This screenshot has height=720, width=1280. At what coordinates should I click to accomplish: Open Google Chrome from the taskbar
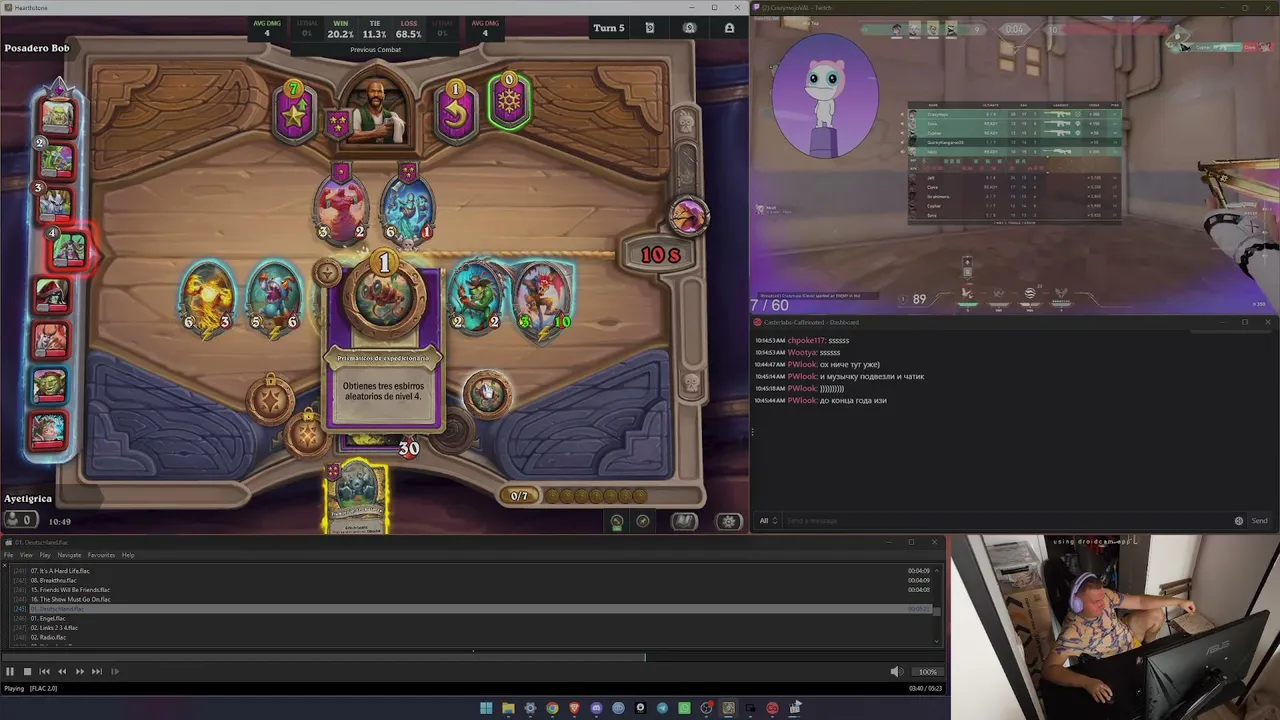(x=552, y=708)
